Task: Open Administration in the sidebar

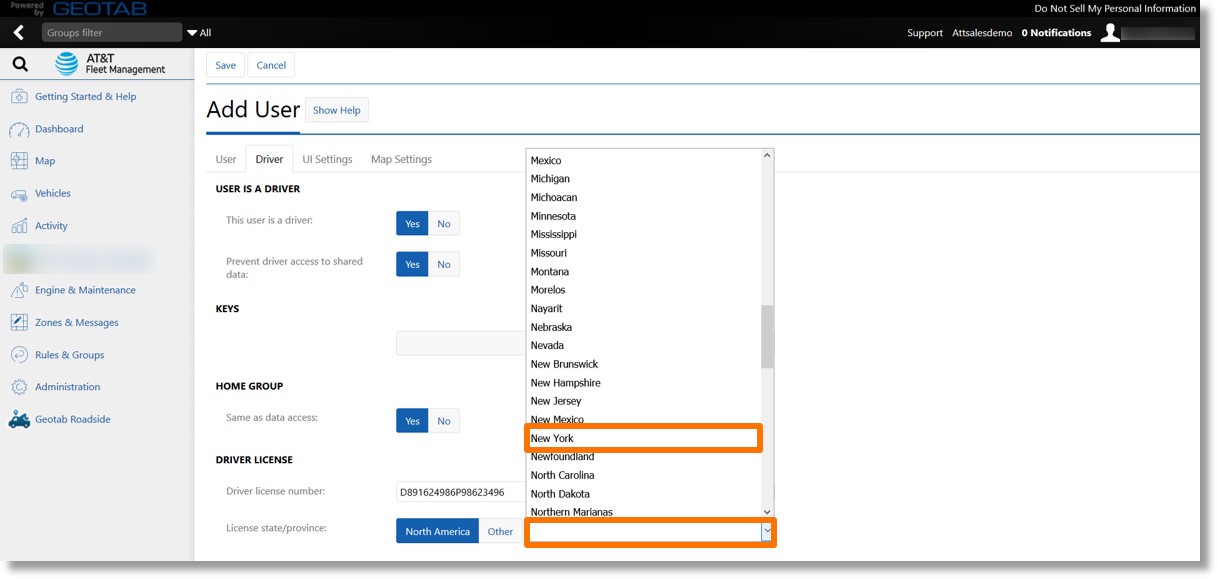Action: [x=67, y=387]
